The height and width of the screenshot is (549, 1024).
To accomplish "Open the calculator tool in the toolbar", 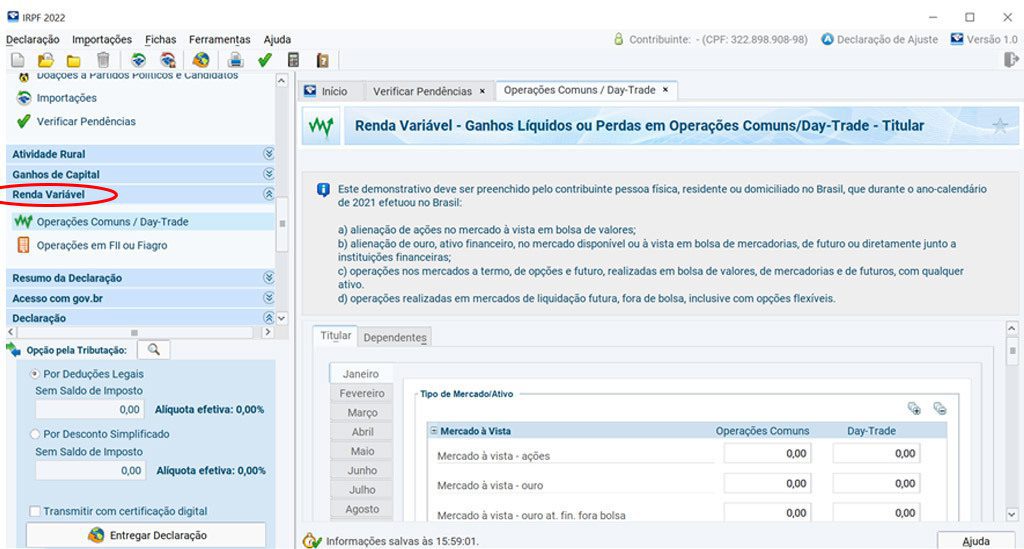I will click(293, 61).
